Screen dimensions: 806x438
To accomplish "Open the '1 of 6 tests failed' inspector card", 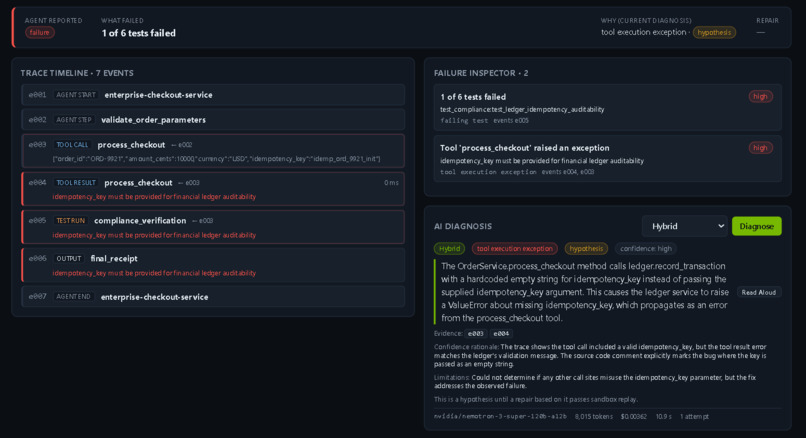I will point(608,107).
